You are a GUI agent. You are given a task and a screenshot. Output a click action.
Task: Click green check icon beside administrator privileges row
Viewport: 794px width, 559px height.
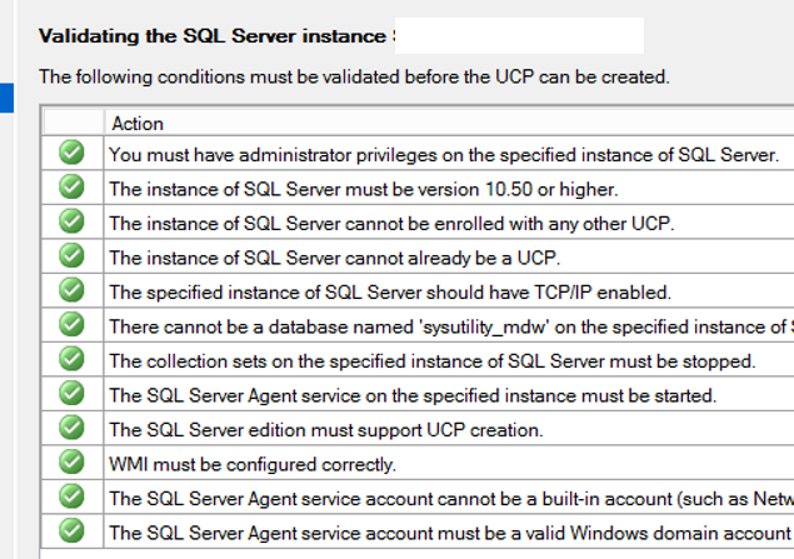tap(71, 152)
